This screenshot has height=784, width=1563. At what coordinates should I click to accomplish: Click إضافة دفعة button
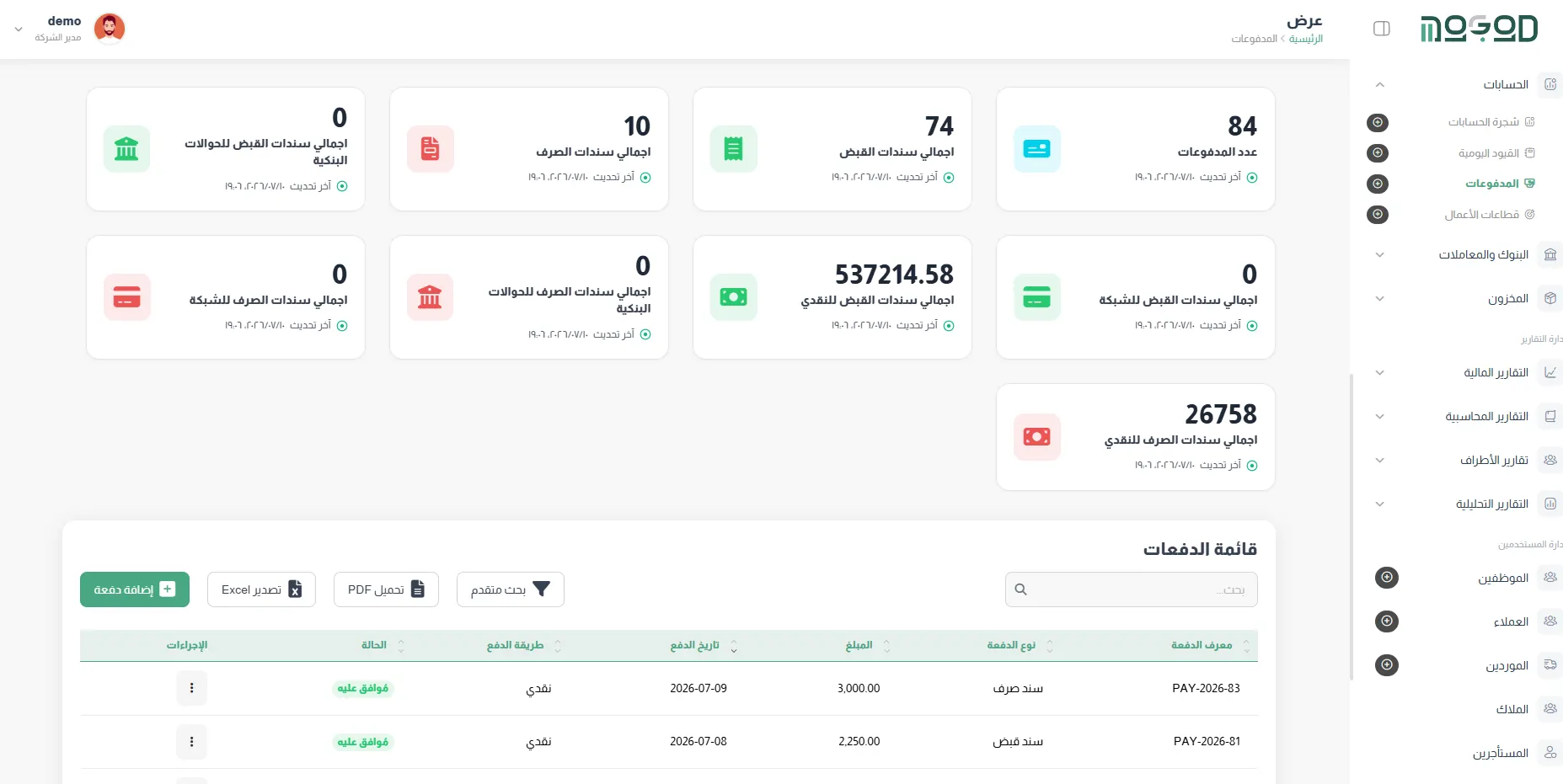135,589
